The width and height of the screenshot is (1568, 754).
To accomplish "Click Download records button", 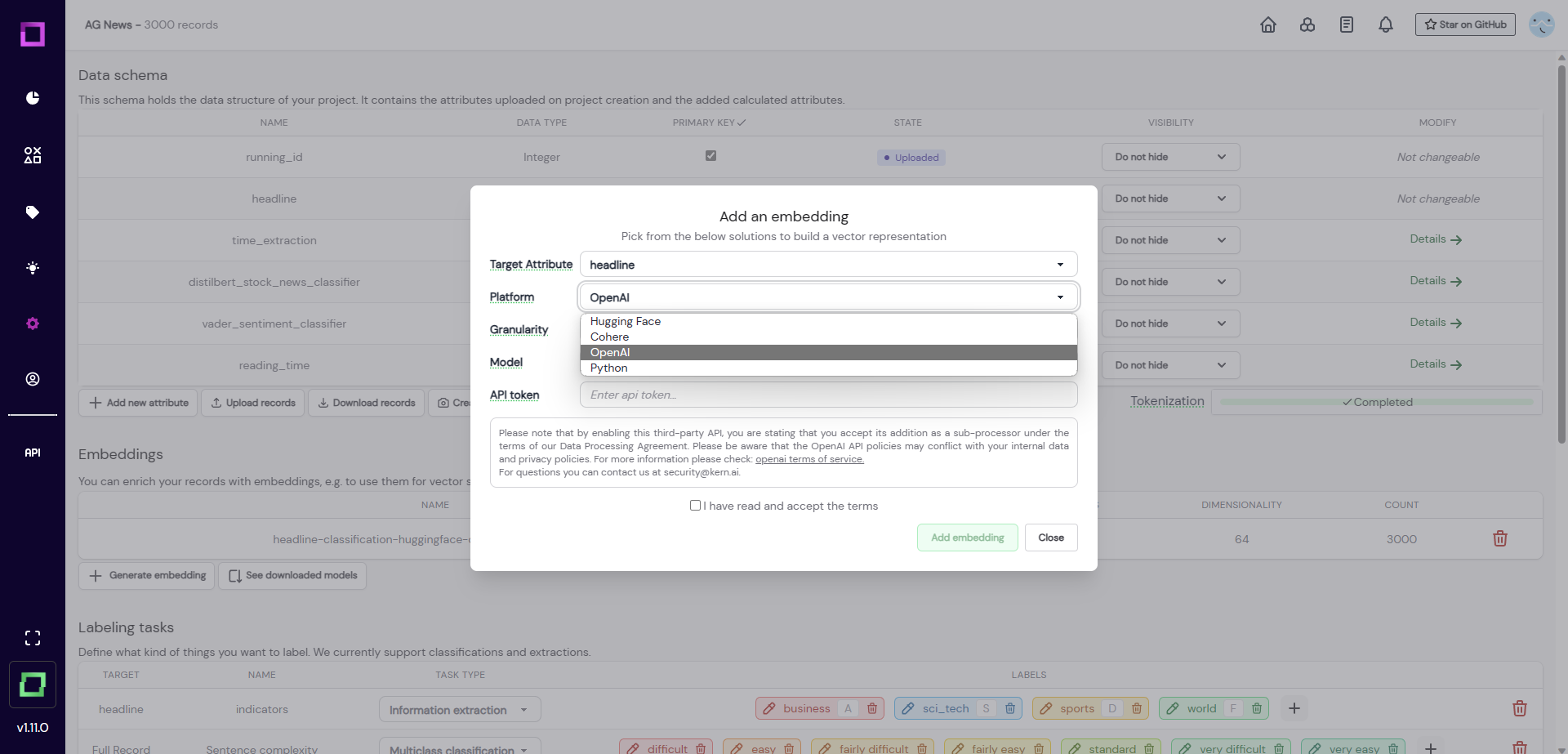I will click(x=366, y=403).
